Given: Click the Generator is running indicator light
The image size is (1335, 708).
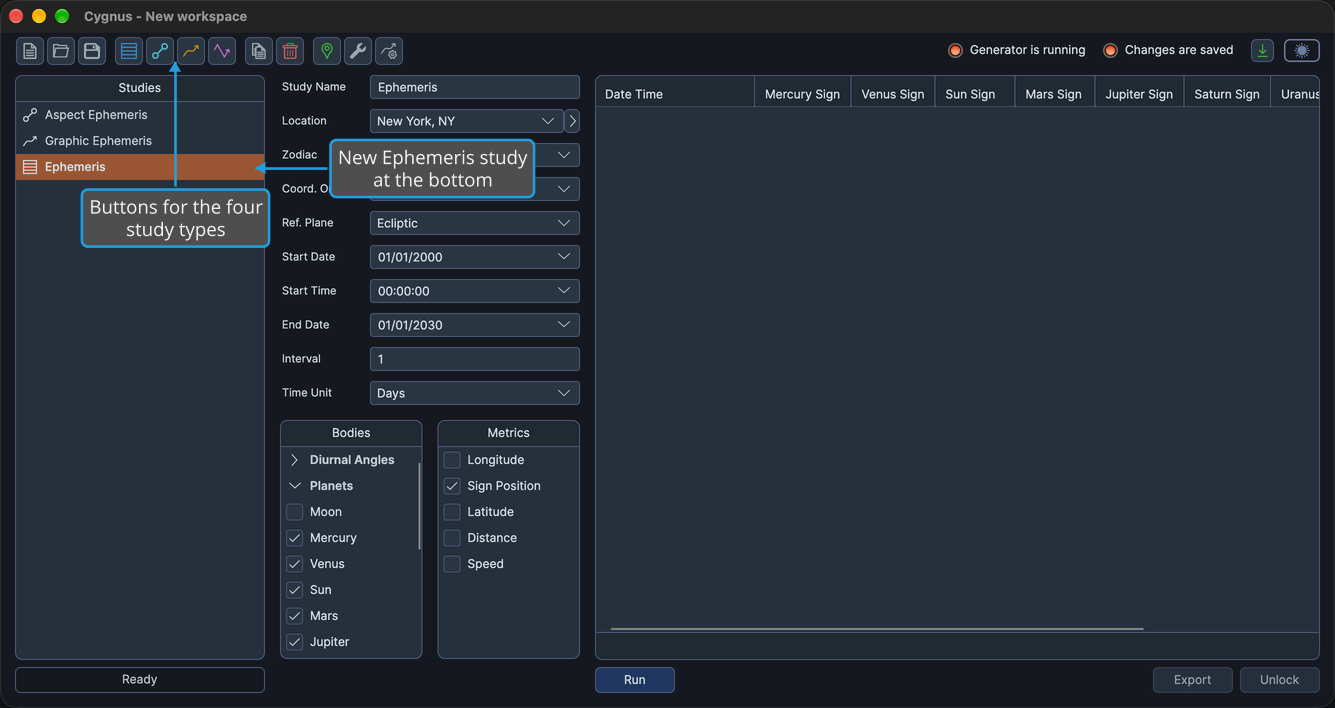Looking at the screenshot, I should coord(955,50).
